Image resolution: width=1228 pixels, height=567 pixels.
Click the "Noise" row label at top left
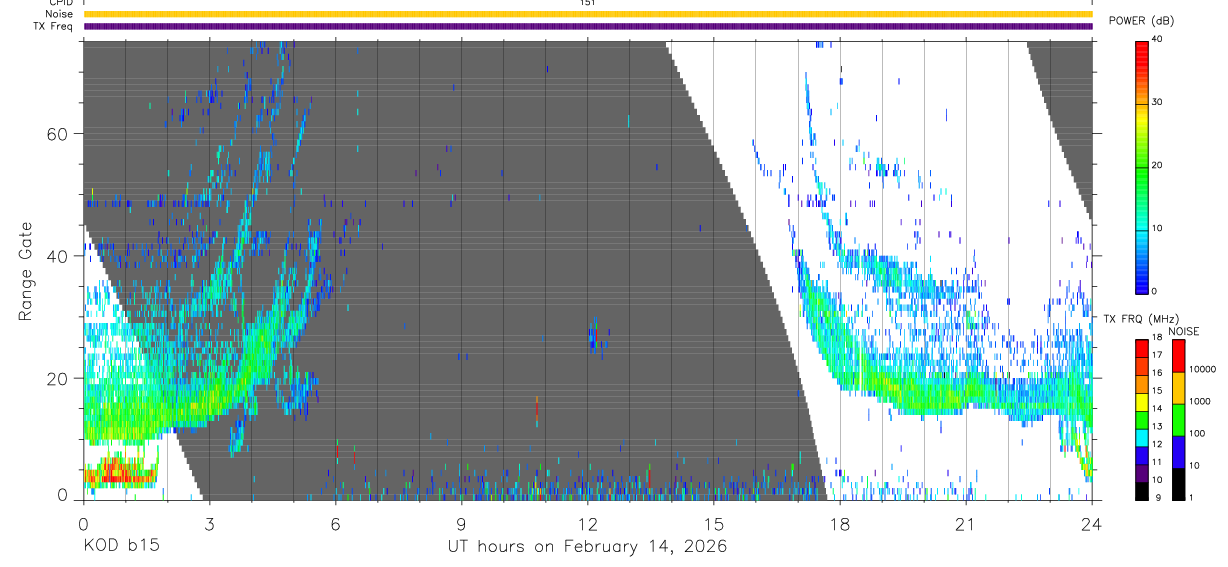60,14
